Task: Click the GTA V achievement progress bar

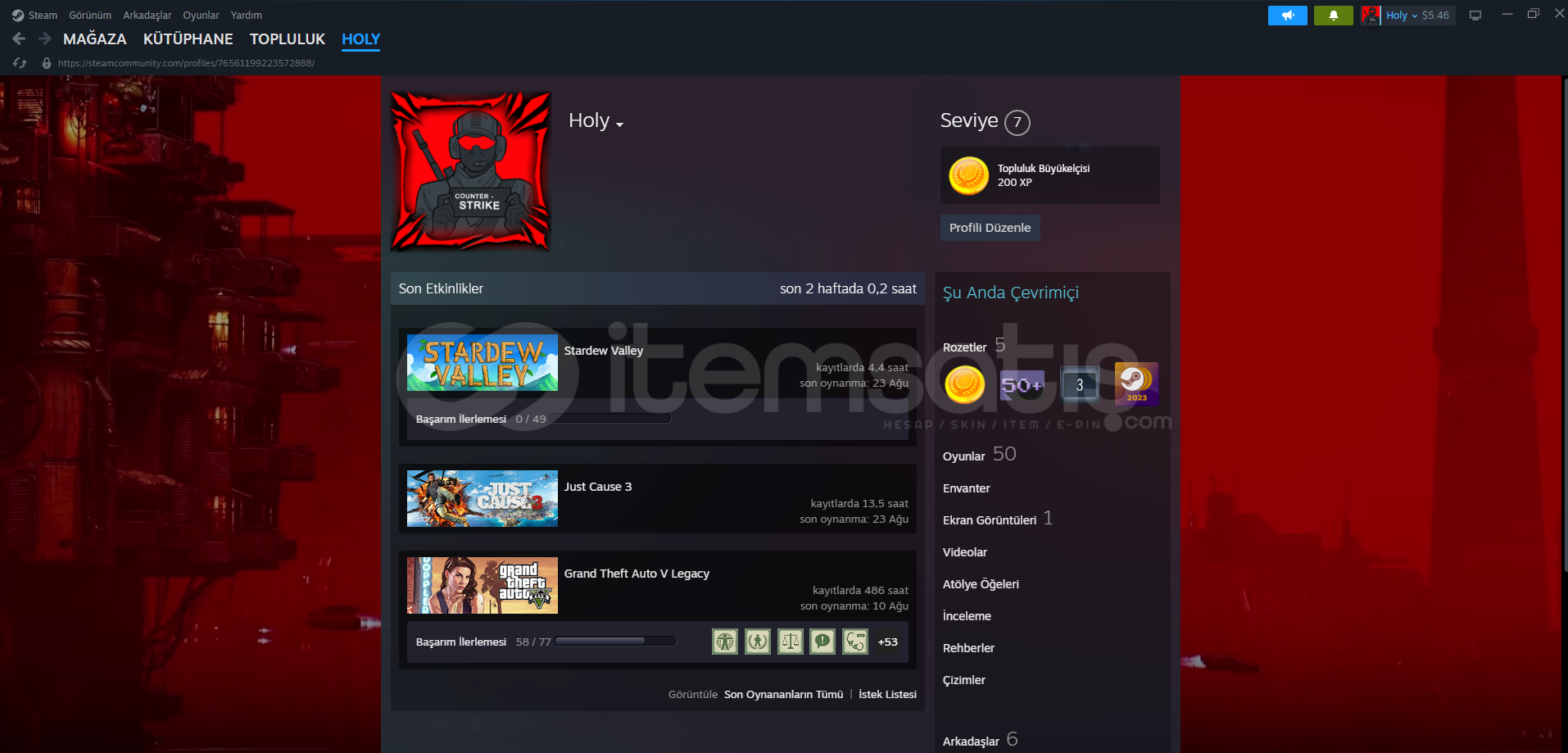Action: point(615,641)
